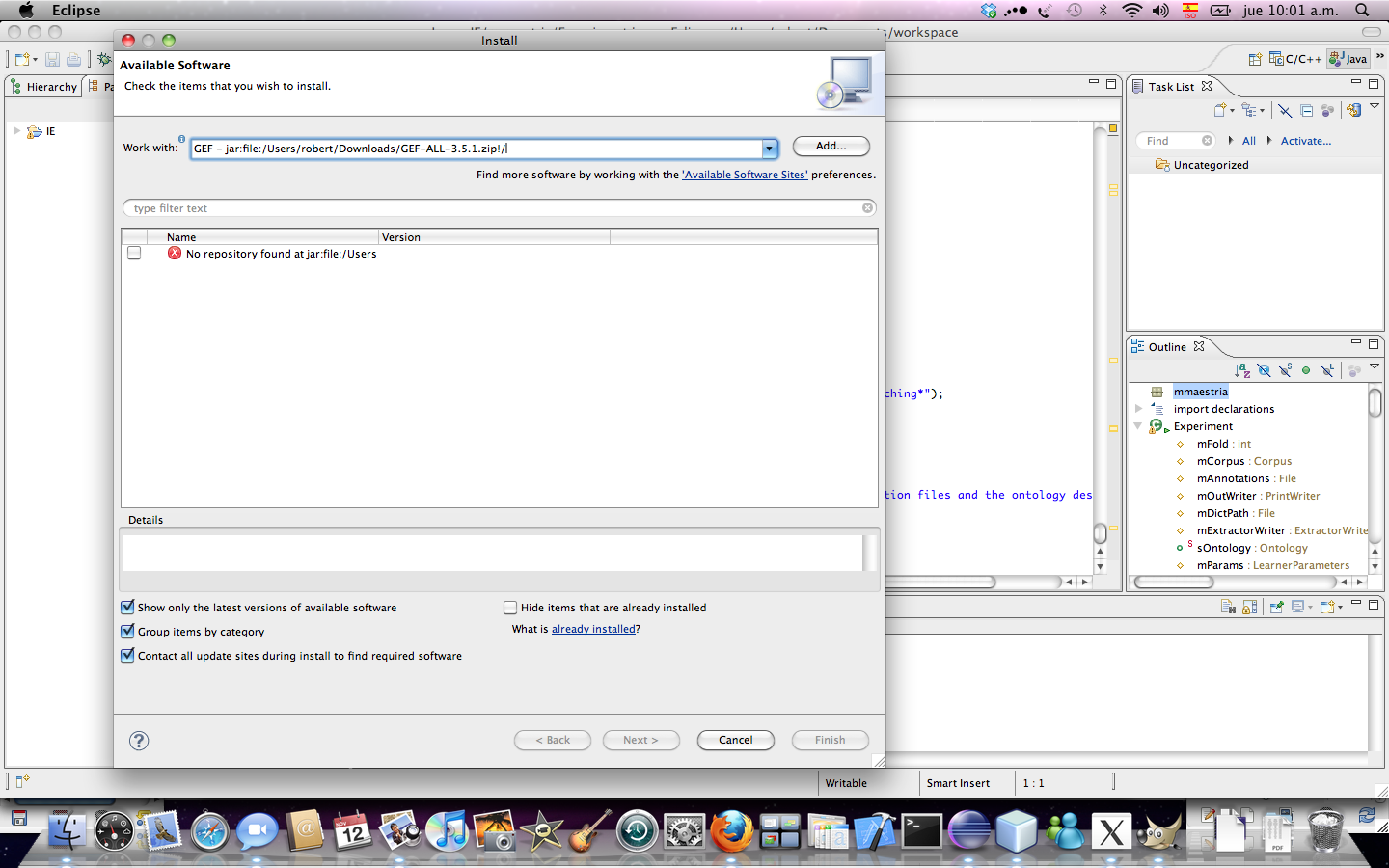
Task: Open Finder from the Dock
Action: click(x=67, y=831)
